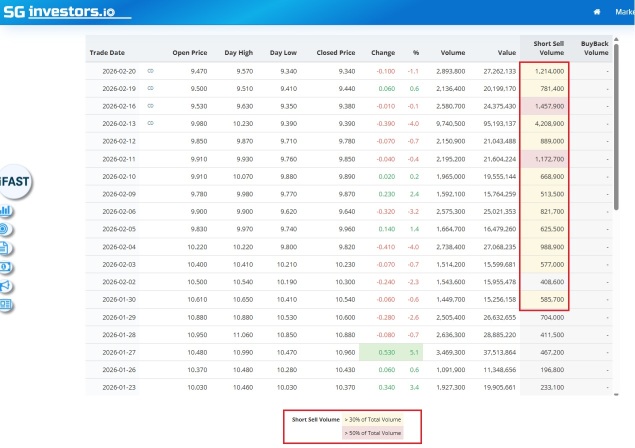Click value cell 27,262,133
635x448 pixels.
499,71
